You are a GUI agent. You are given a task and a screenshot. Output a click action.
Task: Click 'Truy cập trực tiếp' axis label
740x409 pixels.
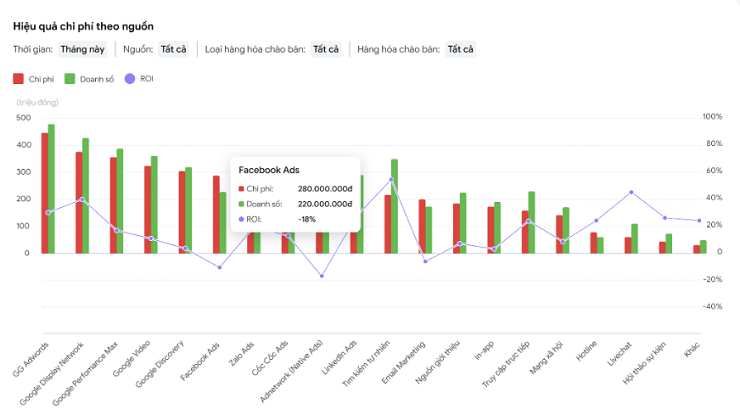(506, 364)
